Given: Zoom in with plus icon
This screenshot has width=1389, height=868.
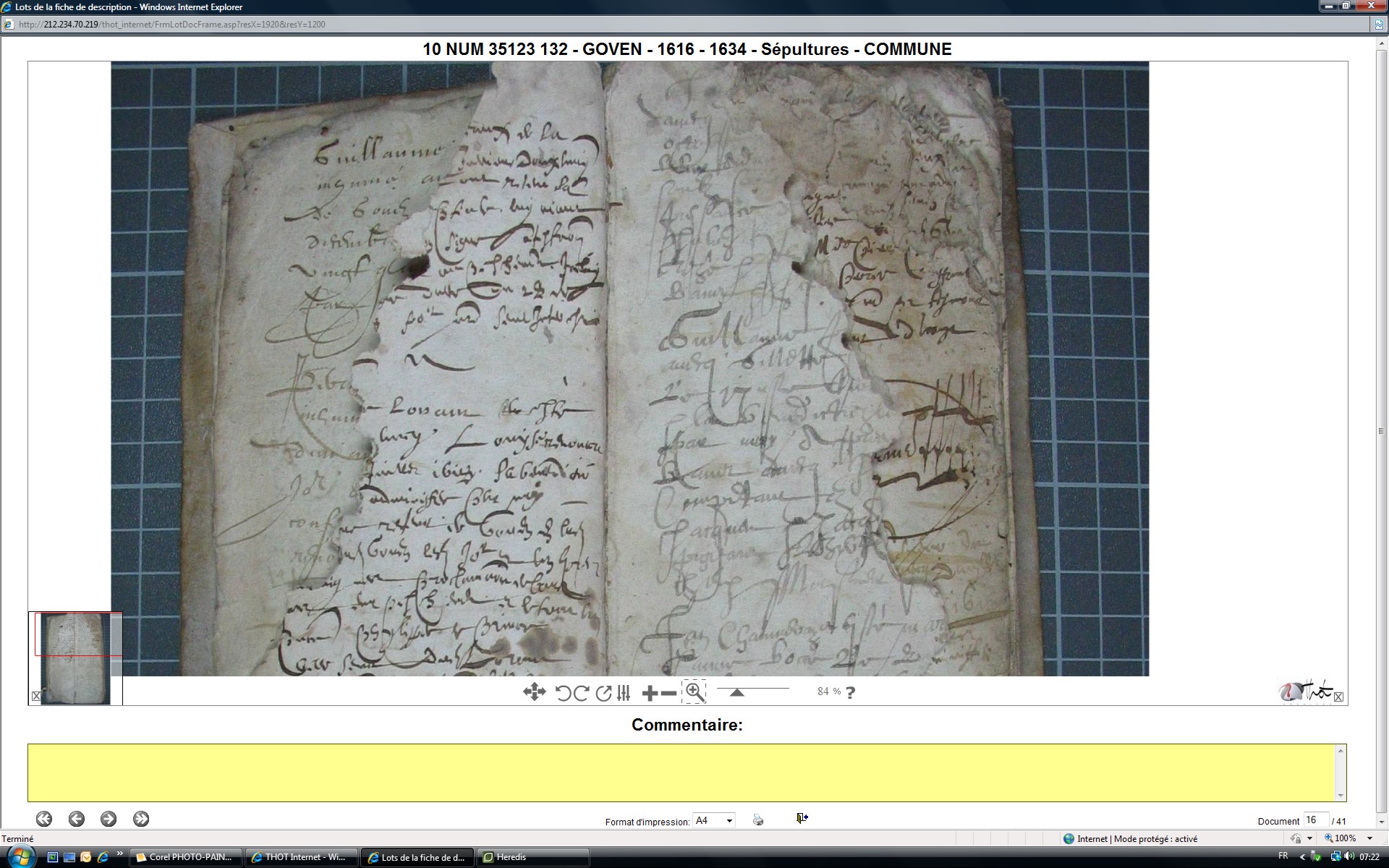Looking at the screenshot, I should tap(649, 694).
